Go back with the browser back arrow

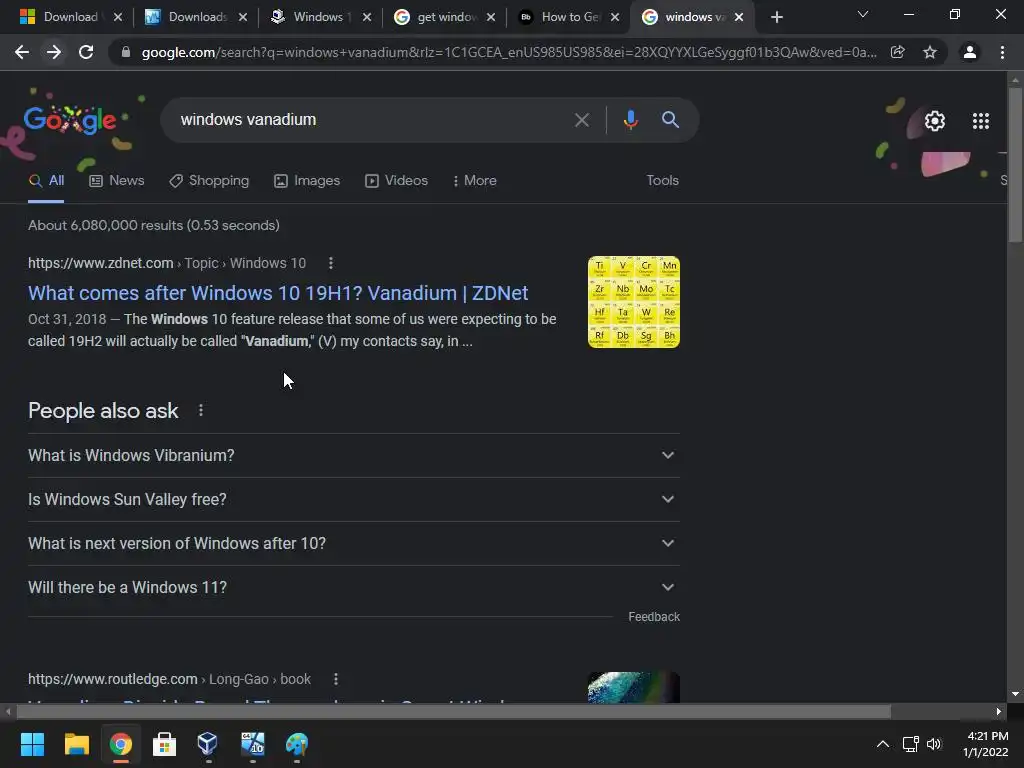point(22,52)
